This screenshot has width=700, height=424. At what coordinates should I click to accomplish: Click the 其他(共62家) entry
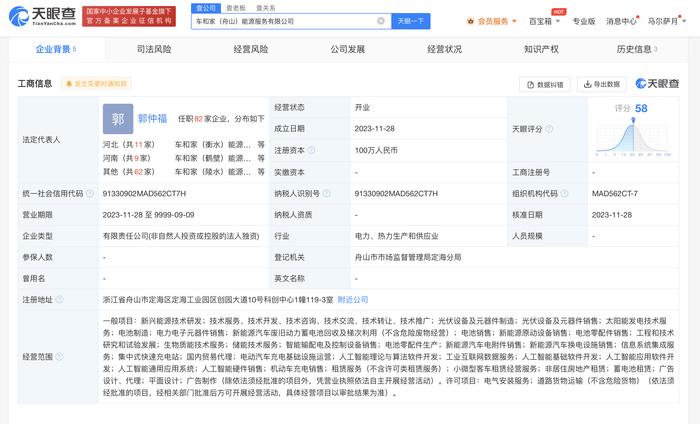(129, 171)
